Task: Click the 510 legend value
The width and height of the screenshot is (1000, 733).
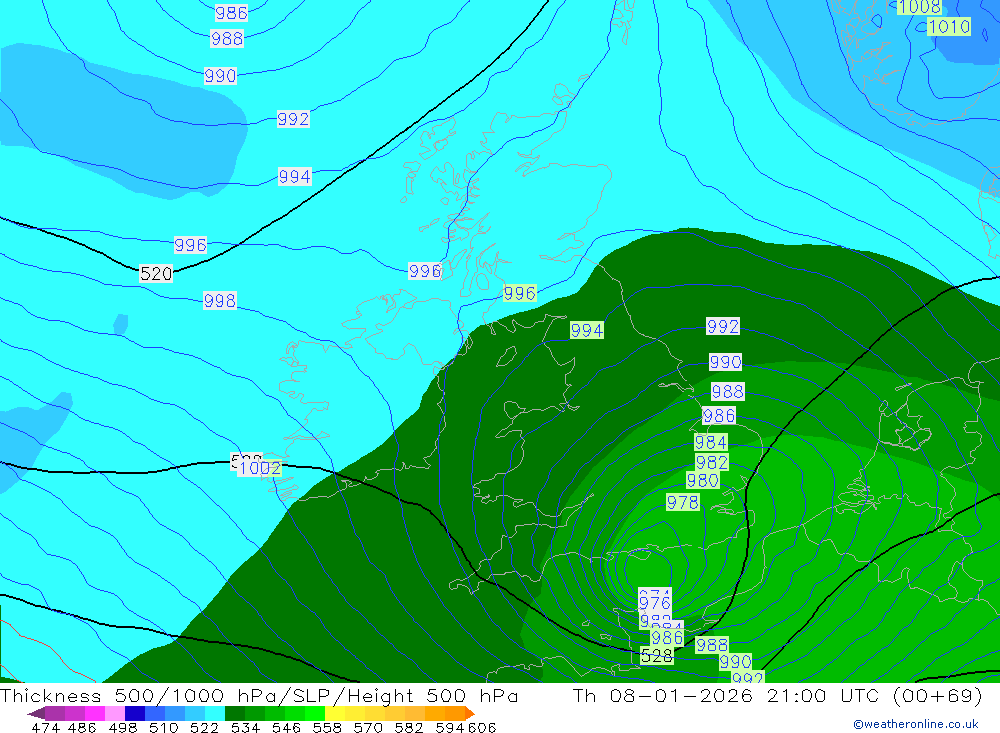Action: pos(164,728)
